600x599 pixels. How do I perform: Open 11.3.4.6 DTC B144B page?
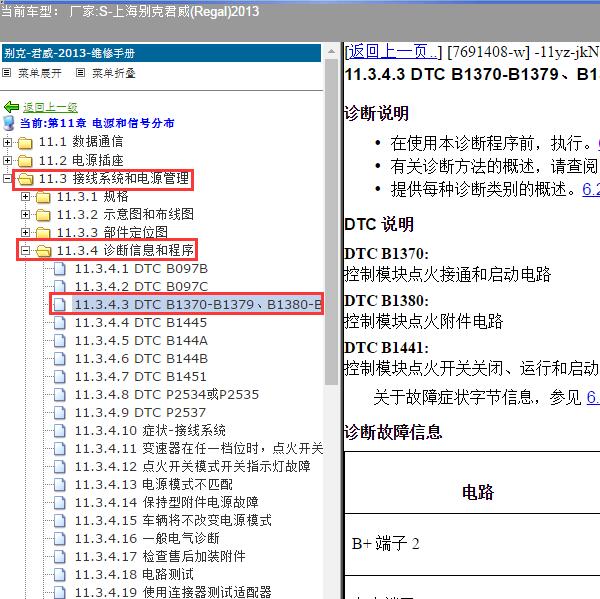(x=141, y=359)
